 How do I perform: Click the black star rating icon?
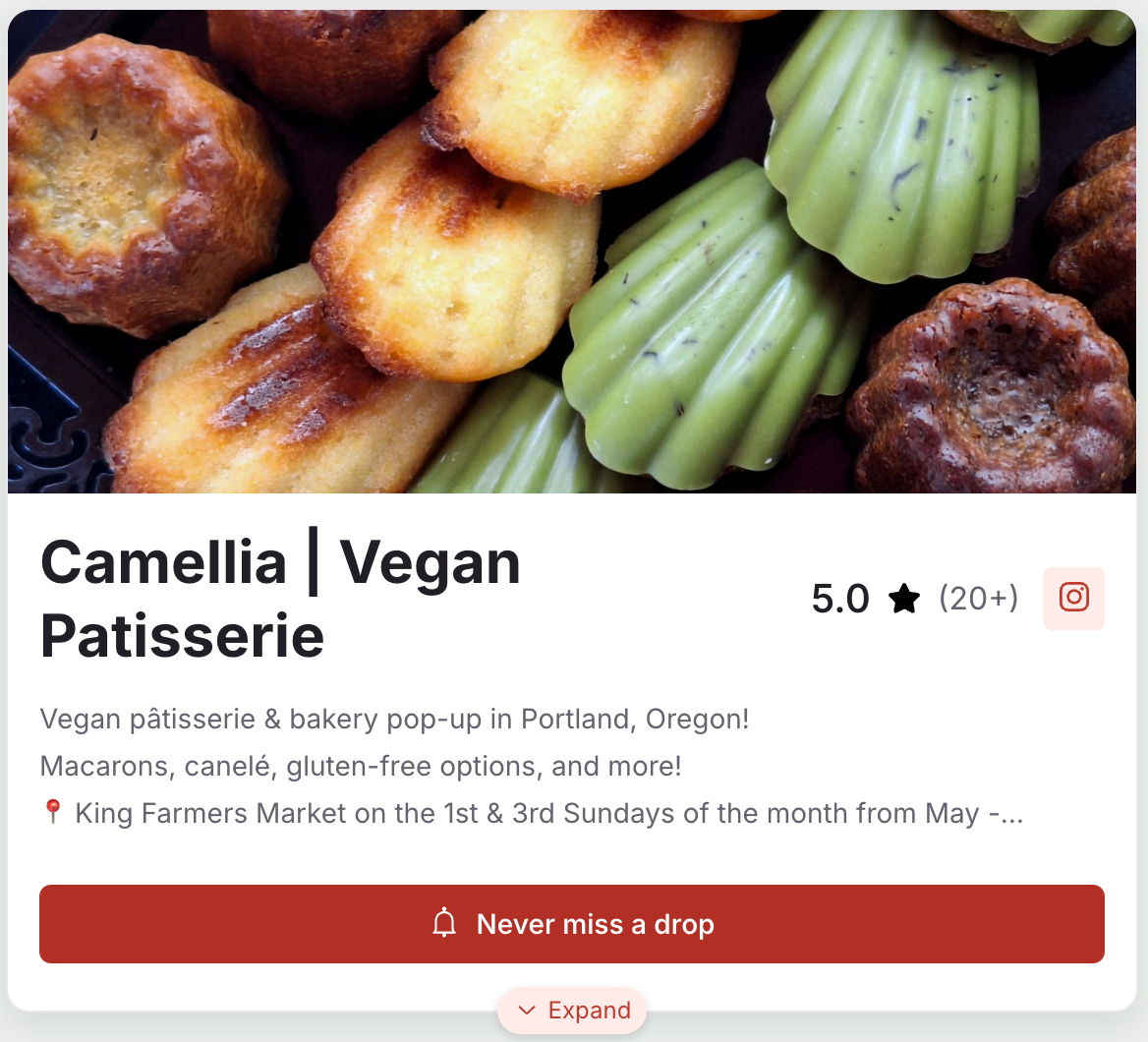coord(903,598)
